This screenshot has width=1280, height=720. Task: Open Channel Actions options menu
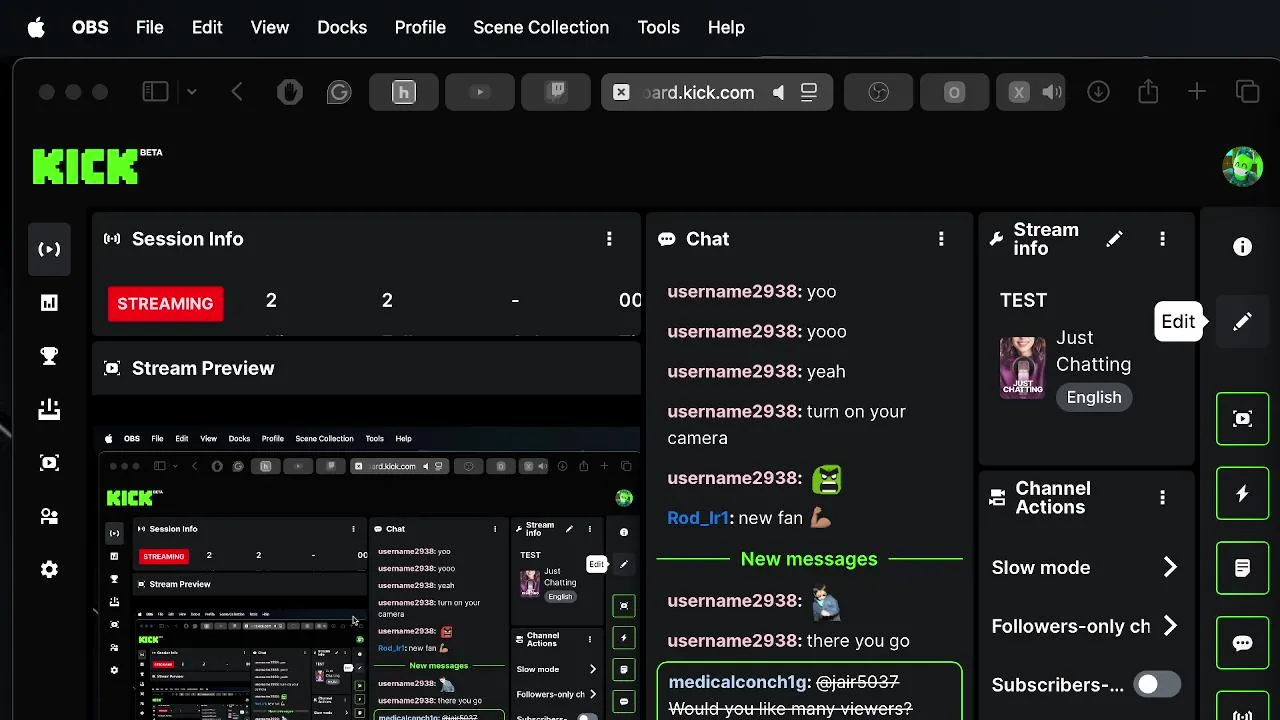(x=1162, y=497)
